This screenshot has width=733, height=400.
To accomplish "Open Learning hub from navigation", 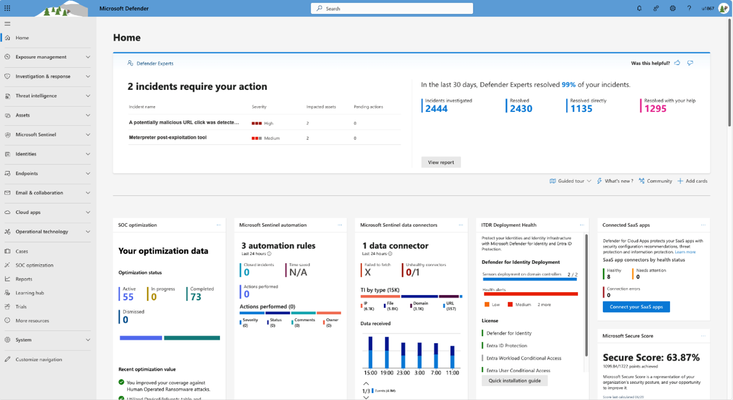I will coord(29,293).
